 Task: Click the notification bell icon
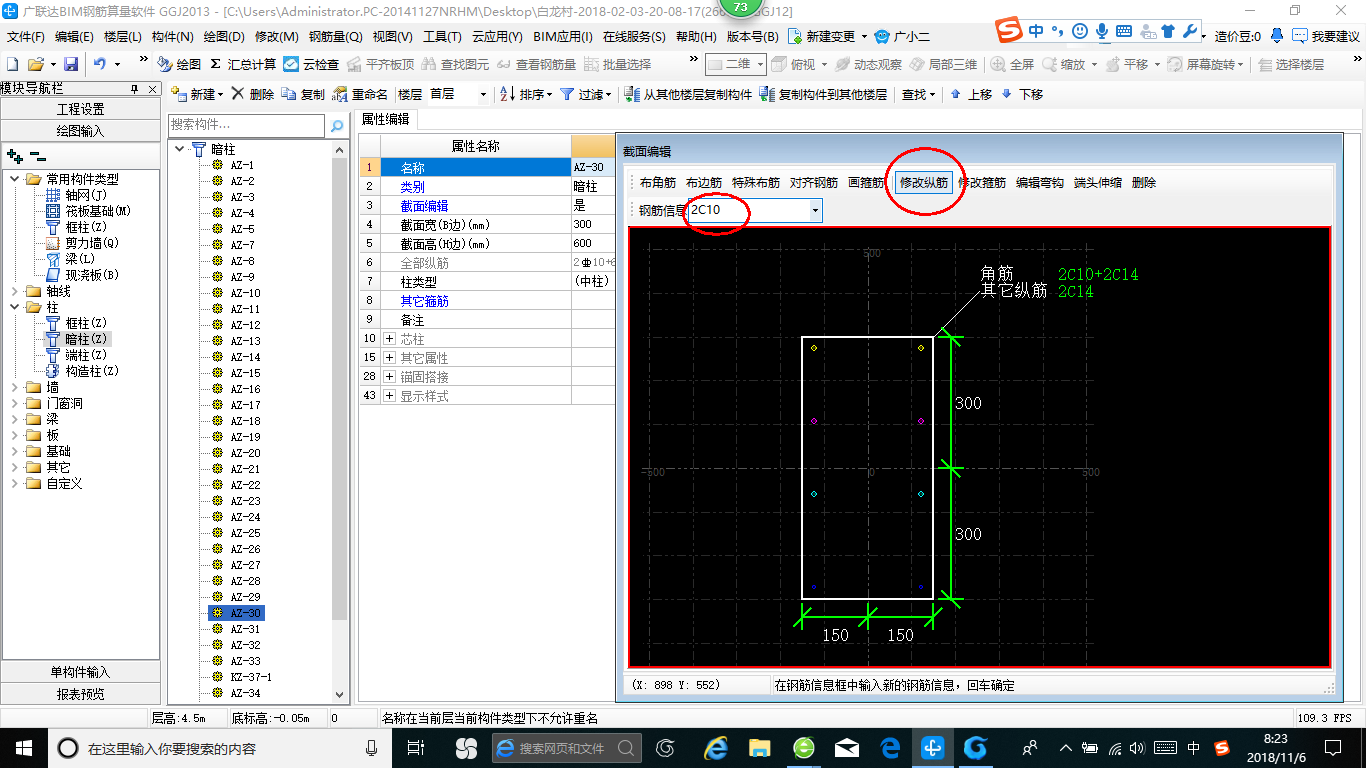(1277, 36)
